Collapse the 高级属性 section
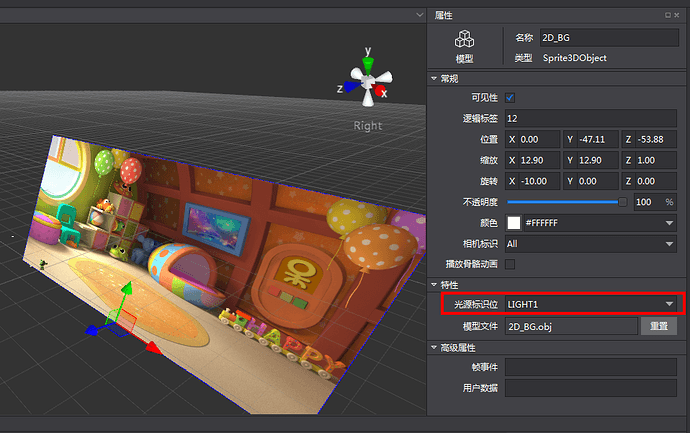The width and height of the screenshot is (690, 433). (x=434, y=348)
